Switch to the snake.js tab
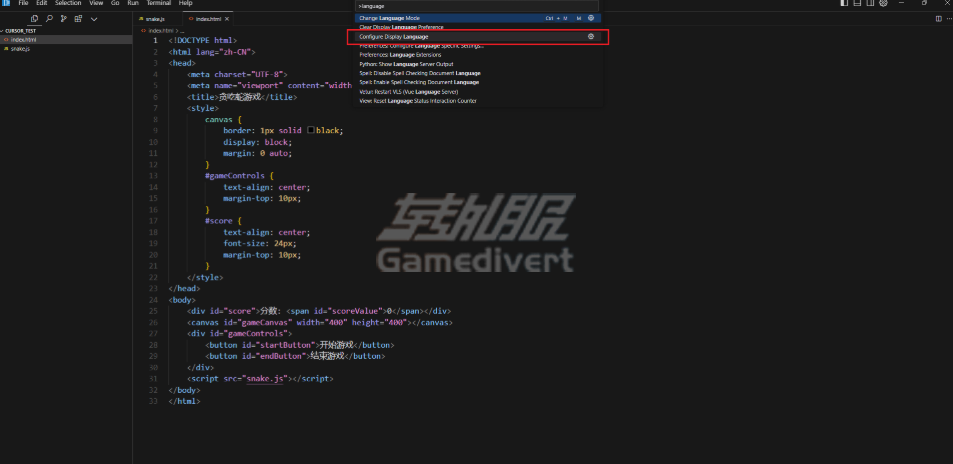Viewport: 953px width, 464px height. 155,19
